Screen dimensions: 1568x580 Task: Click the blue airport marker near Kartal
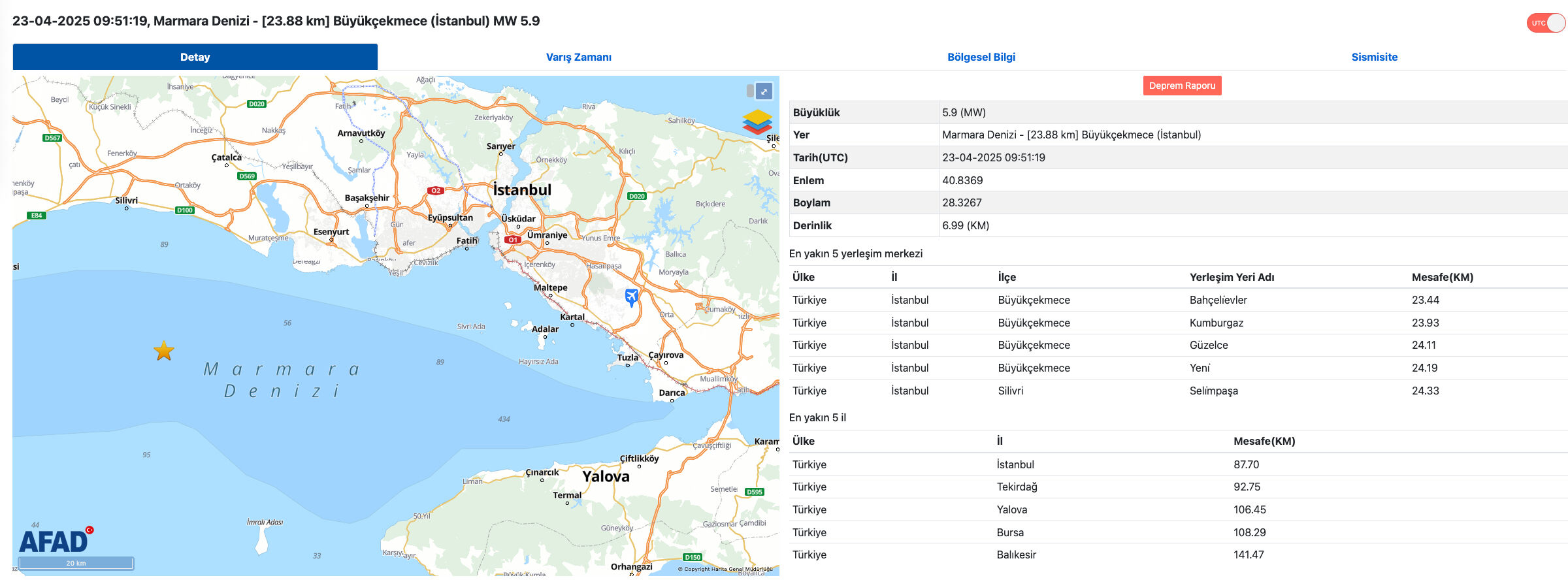coord(631,297)
